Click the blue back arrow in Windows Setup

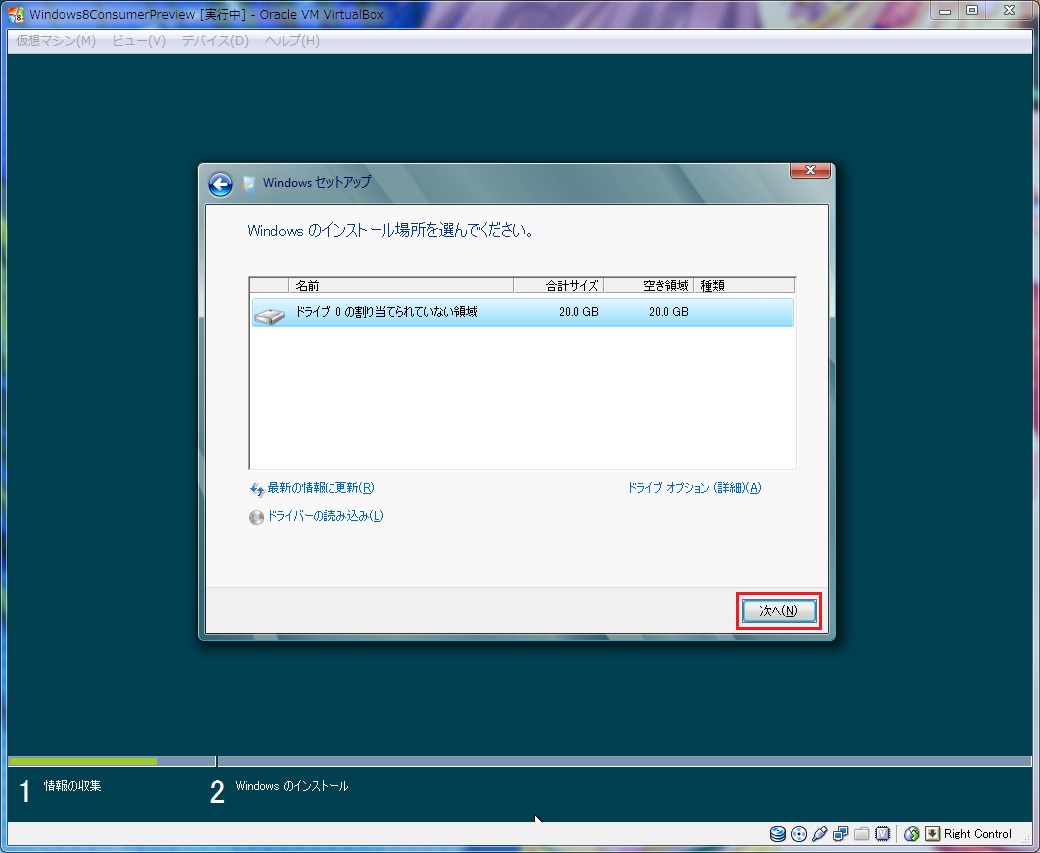coord(220,184)
